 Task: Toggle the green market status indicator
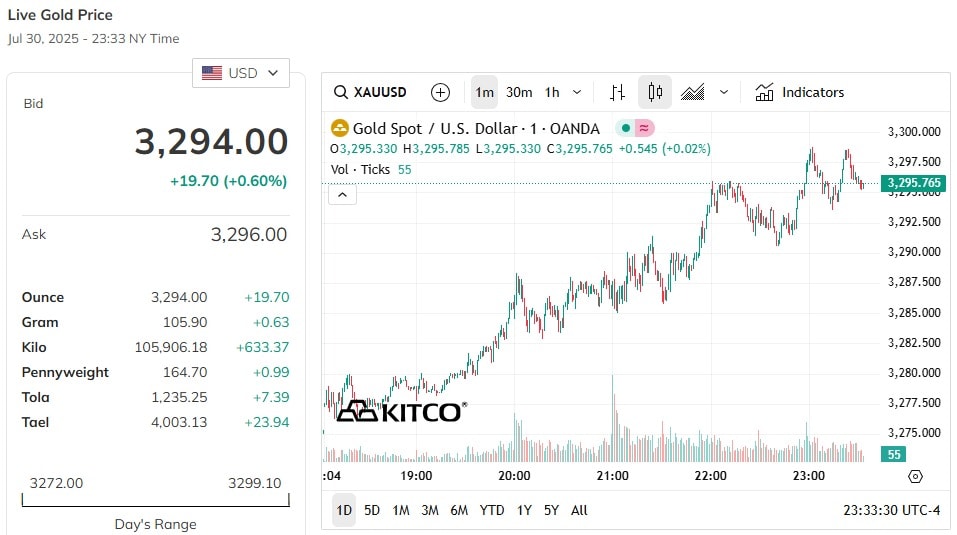pos(626,128)
